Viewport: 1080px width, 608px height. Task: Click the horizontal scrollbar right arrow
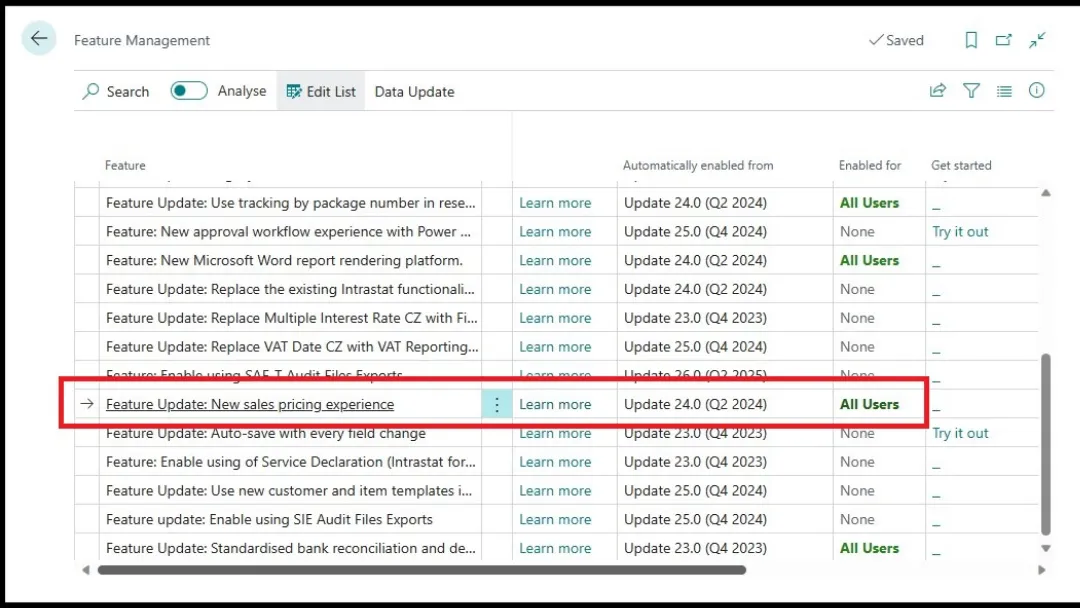(x=1041, y=570)
